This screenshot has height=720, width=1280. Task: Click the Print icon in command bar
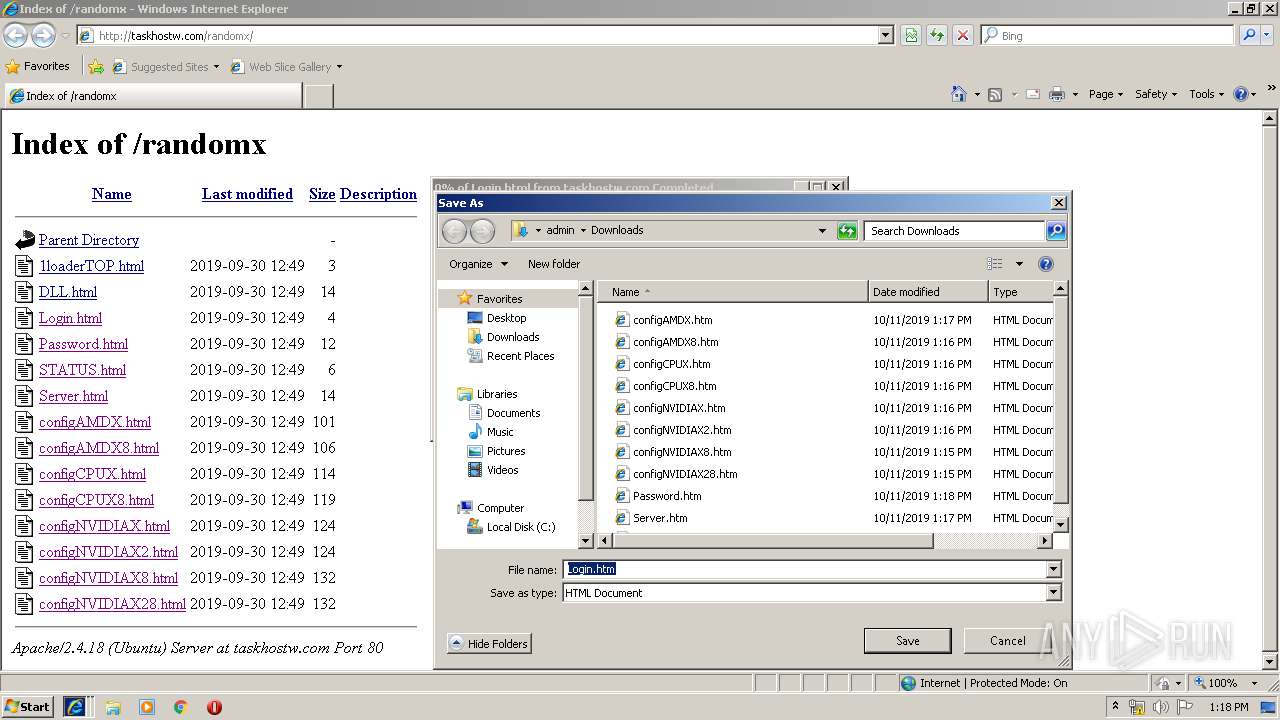1057,94
